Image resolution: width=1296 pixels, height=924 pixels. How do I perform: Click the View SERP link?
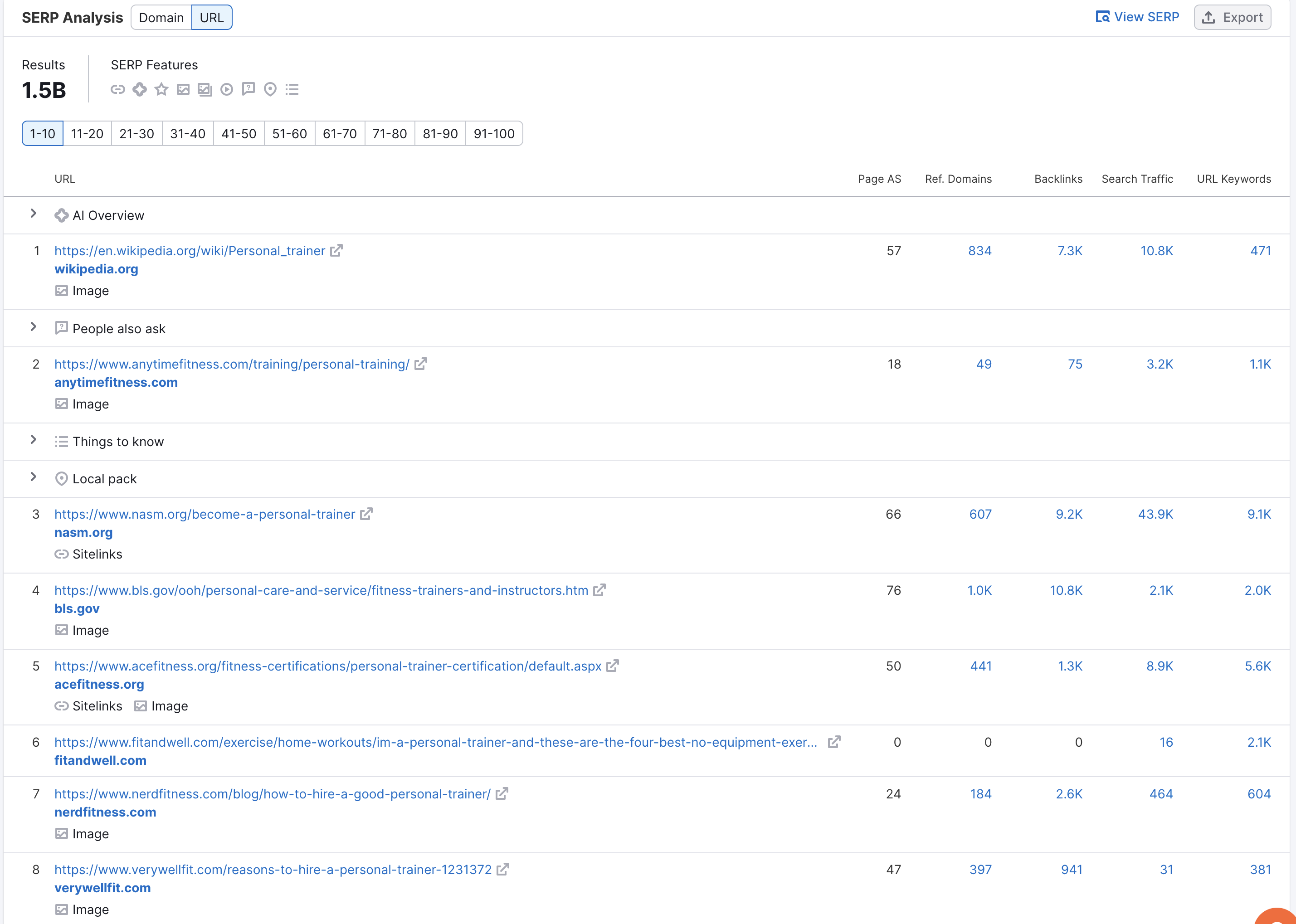tap(1137, 17)
